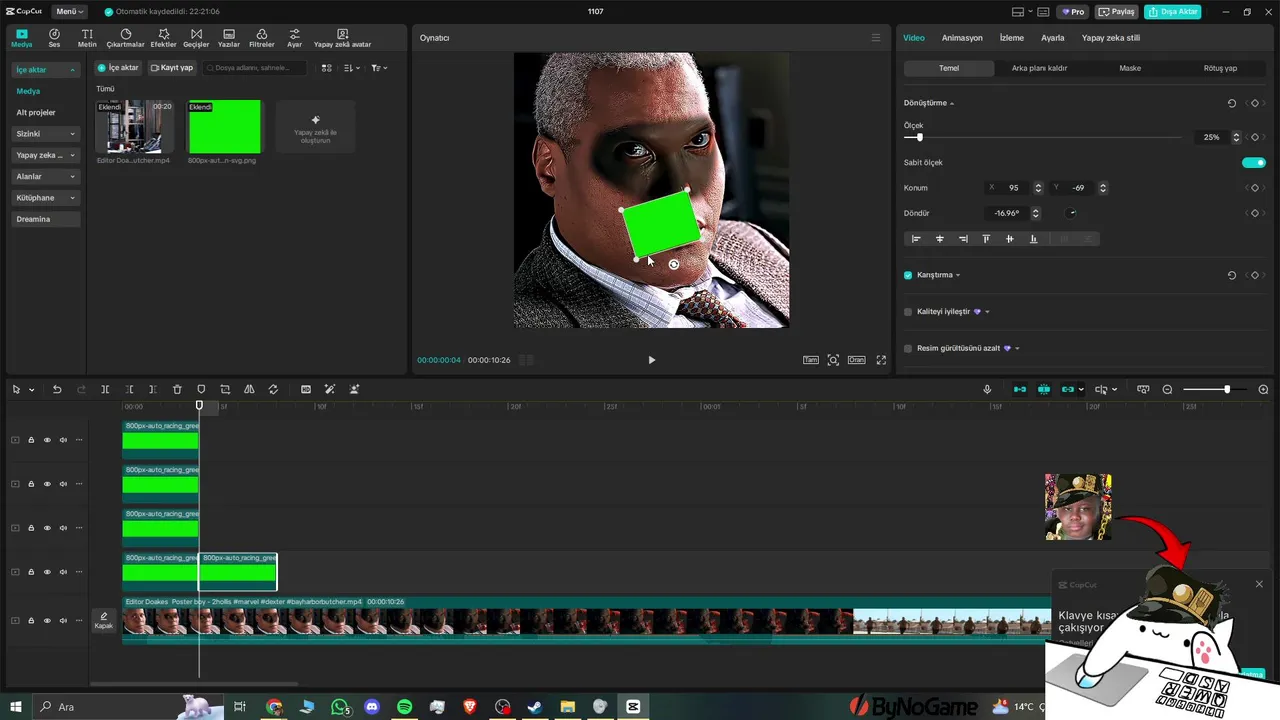Image resolution: width=1280 pixels, height=720 pixels.
Task: Click the marker shield icon in timeline toolbar
Action: pyautogui.click(x=201, y=389)
